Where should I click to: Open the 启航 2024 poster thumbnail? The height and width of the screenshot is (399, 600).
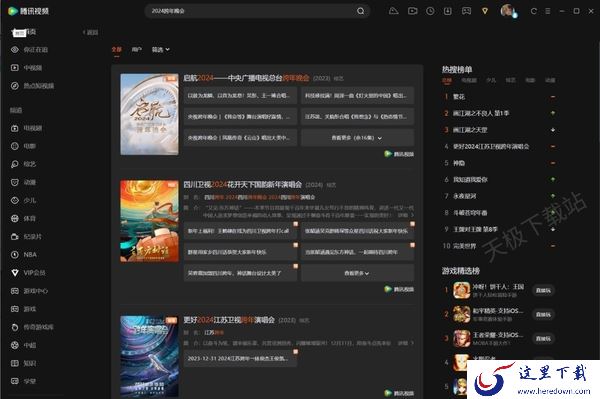click(149, 114)
